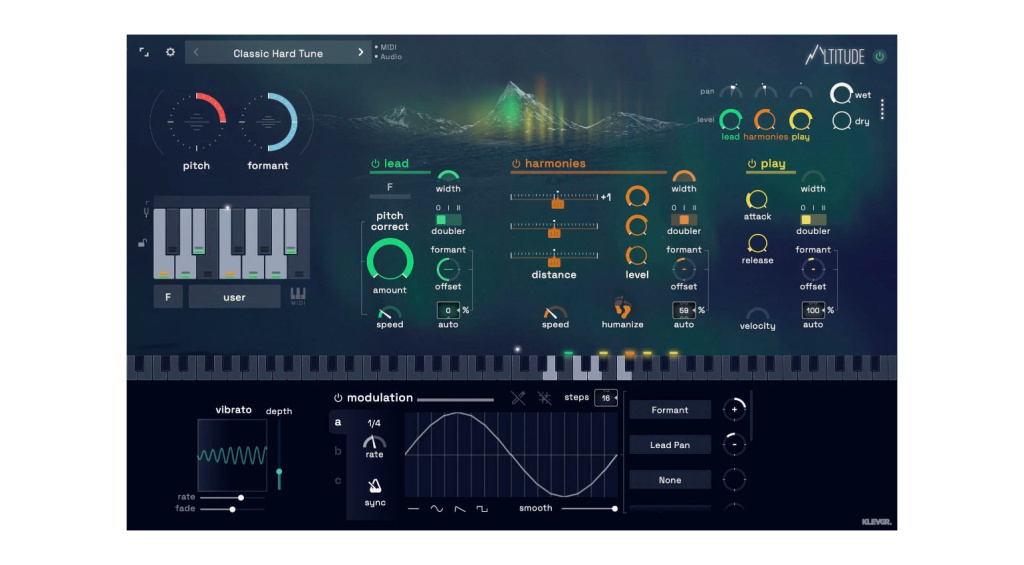Screen dimensions: 1024x565
Task: Toggle the modulation grid snap icon
Action: point(544,398)
